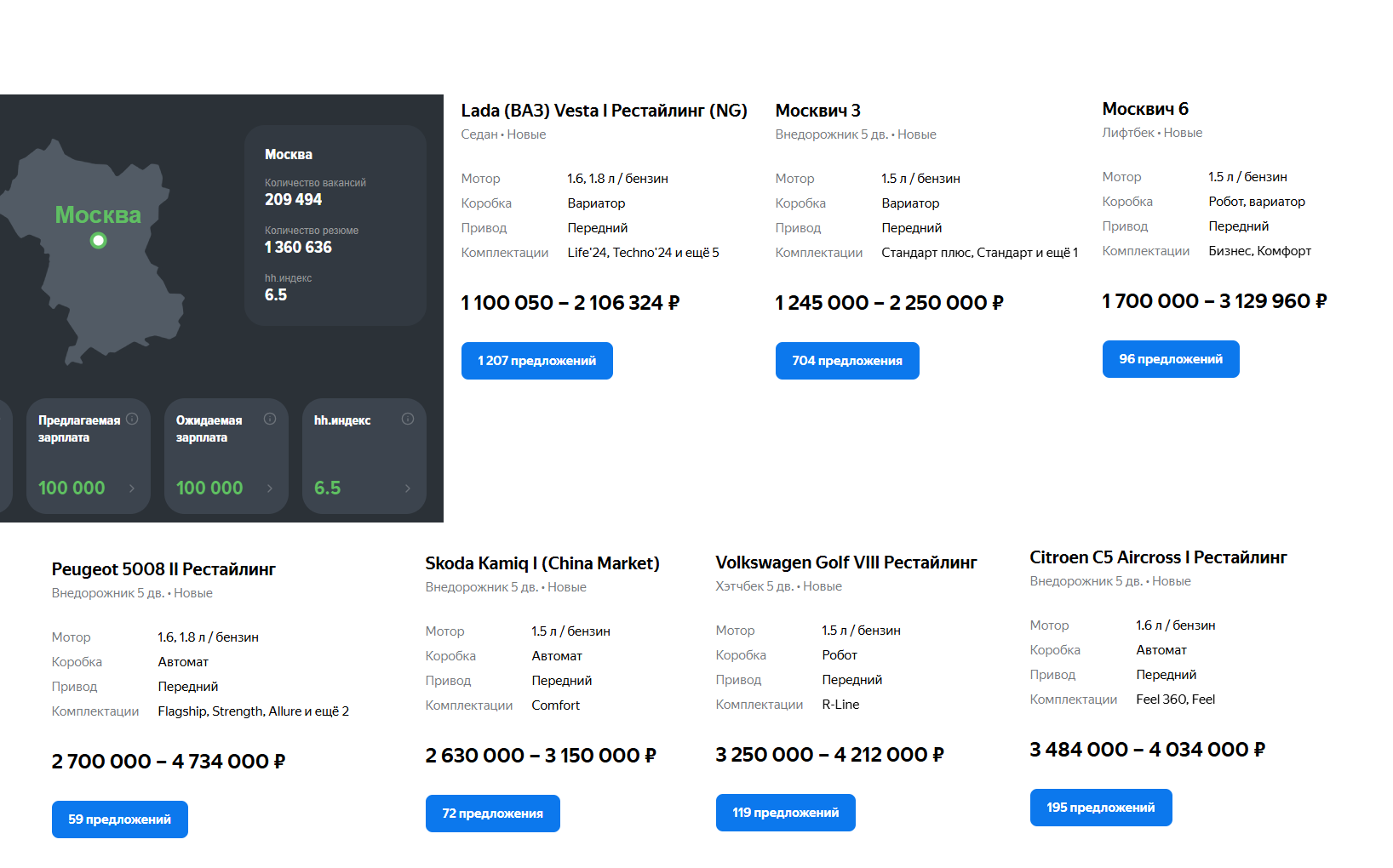Viewport: 1393px width, 868px height.
Task: Click Life'24, Techno'24 и ещё 5 trims
Action: click(644, 253)
